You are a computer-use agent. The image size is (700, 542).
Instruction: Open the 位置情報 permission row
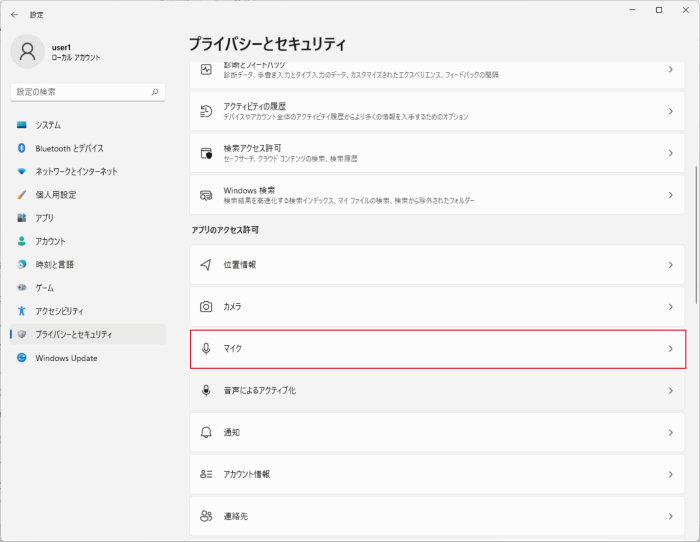coord(437,265)
